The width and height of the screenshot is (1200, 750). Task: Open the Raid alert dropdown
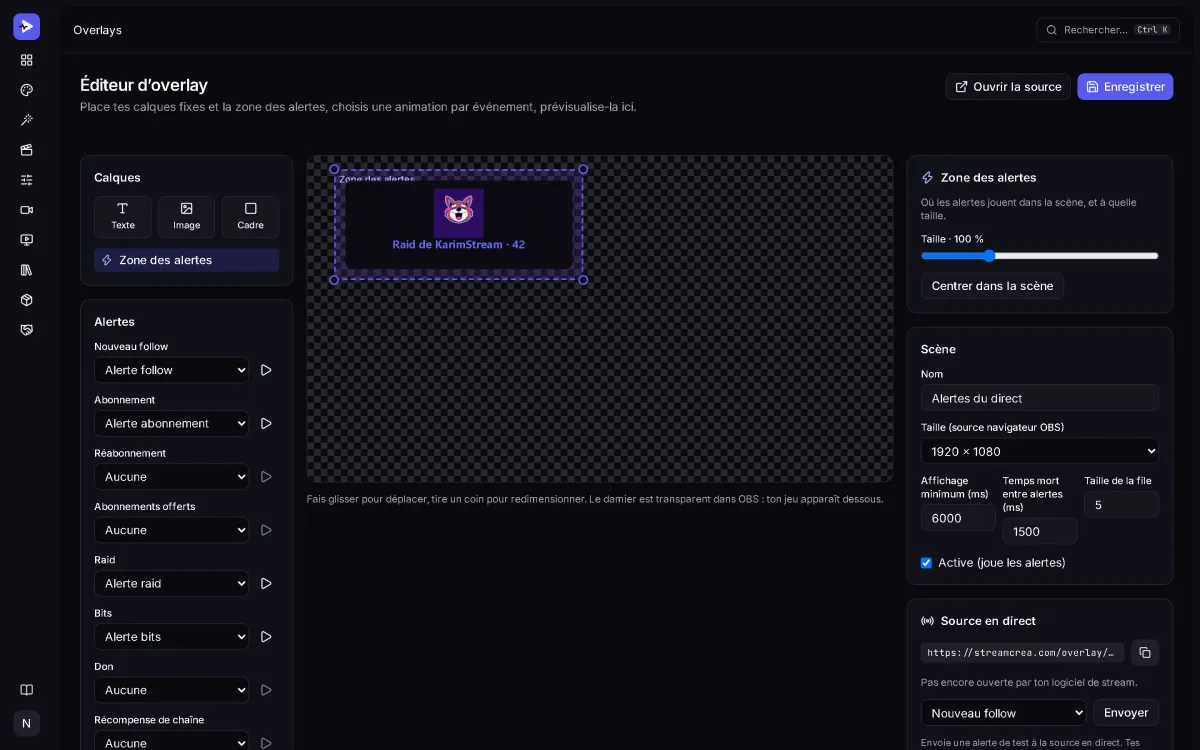coord(171,583)
